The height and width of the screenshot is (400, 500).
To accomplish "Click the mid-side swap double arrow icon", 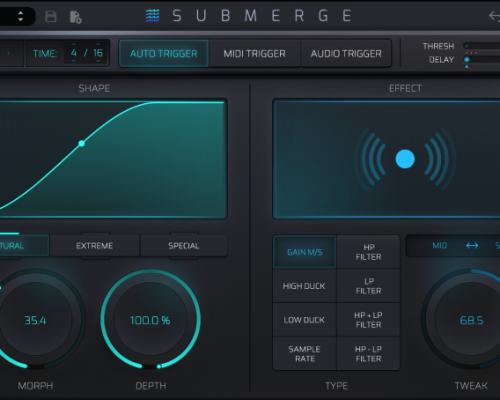I will coord(472,246).
